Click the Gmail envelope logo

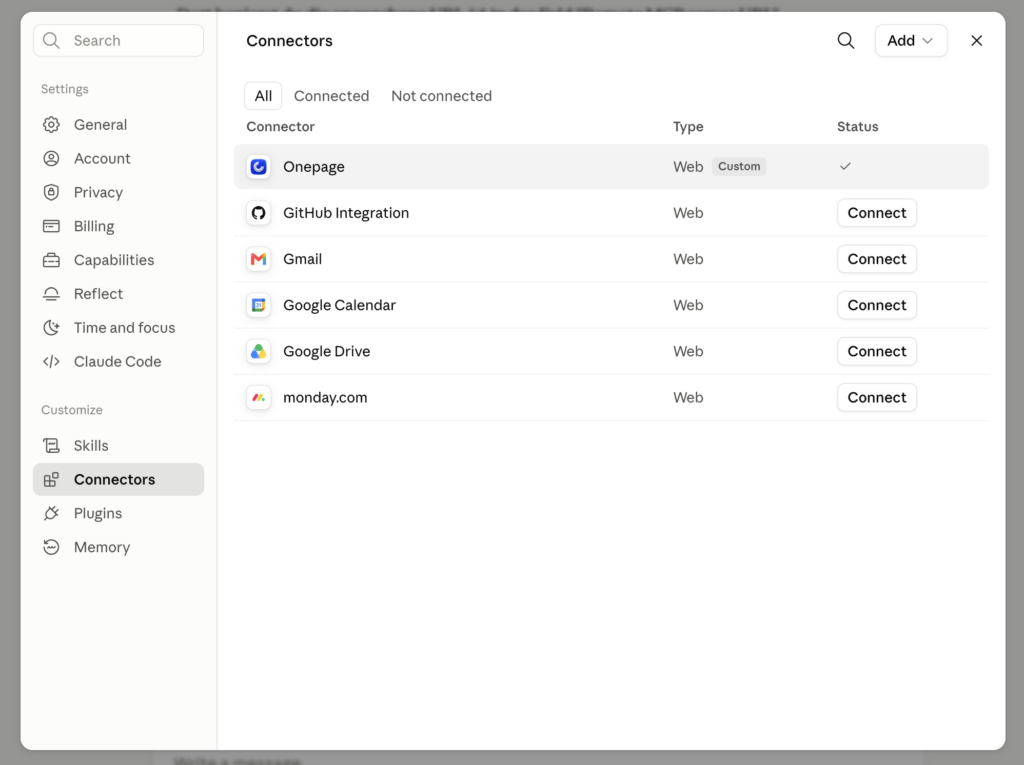coord(259,259)
